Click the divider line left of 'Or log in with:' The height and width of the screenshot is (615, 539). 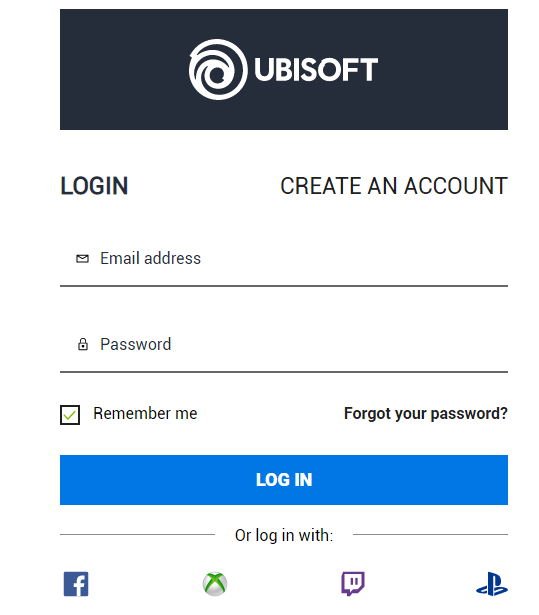click(x=137, y=534)
